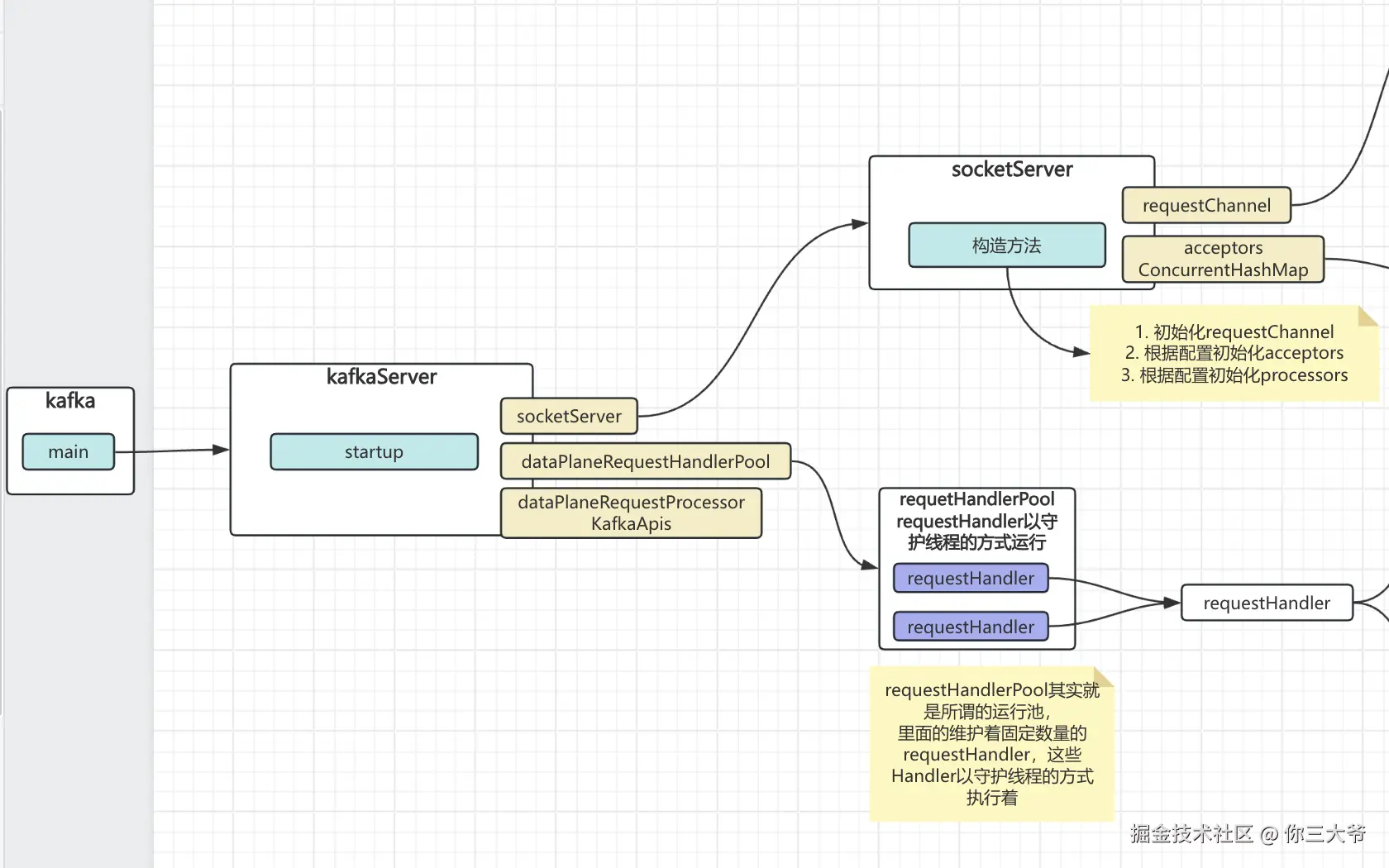Click the note line 初始化requestChannel
This screenshot has height=868, width=1389.
pos(1234,331)
